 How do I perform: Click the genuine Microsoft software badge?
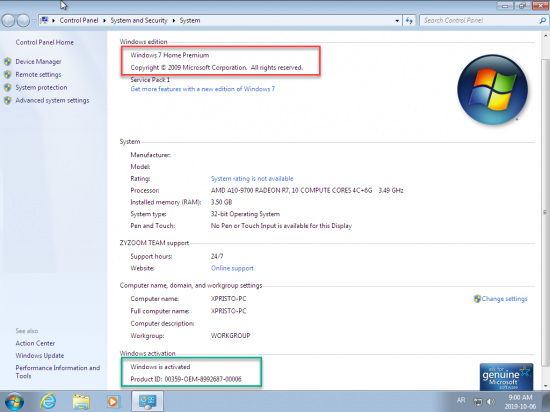(x=507, y=377)
